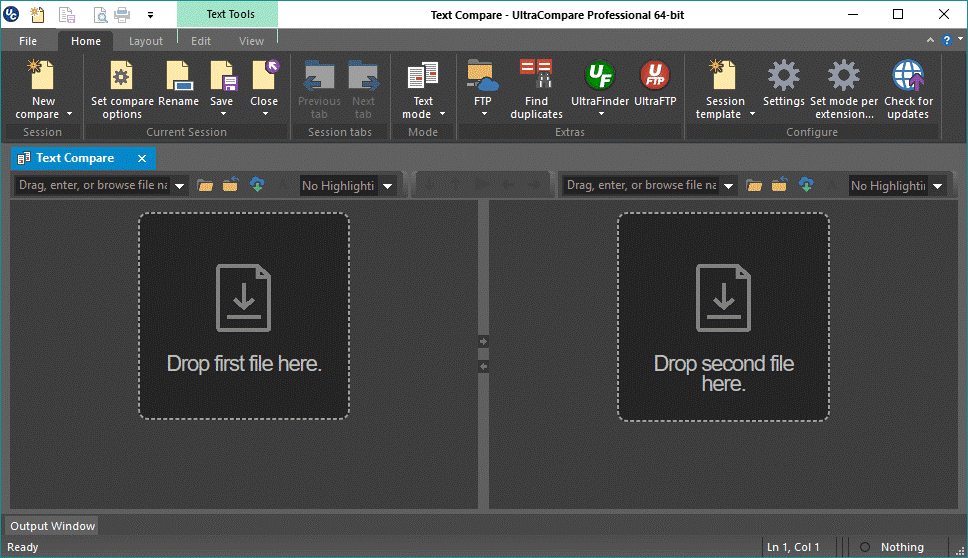The width and height of the screenshot is (968, 558).
Task: Click the right file path input field
Action: [641, 185]
